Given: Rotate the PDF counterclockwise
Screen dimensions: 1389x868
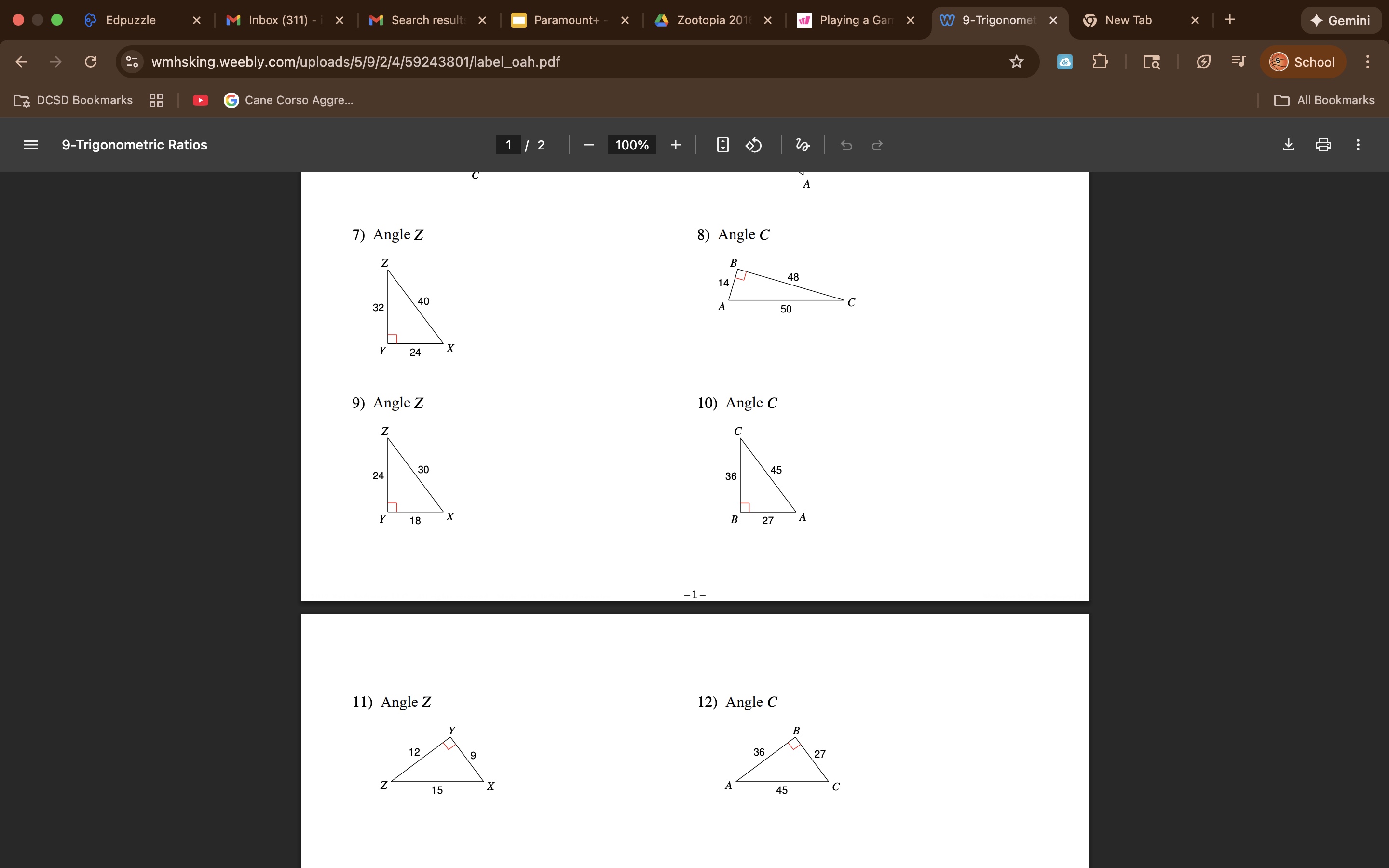Looking at the screenshot, I should (x=753, y=145).
